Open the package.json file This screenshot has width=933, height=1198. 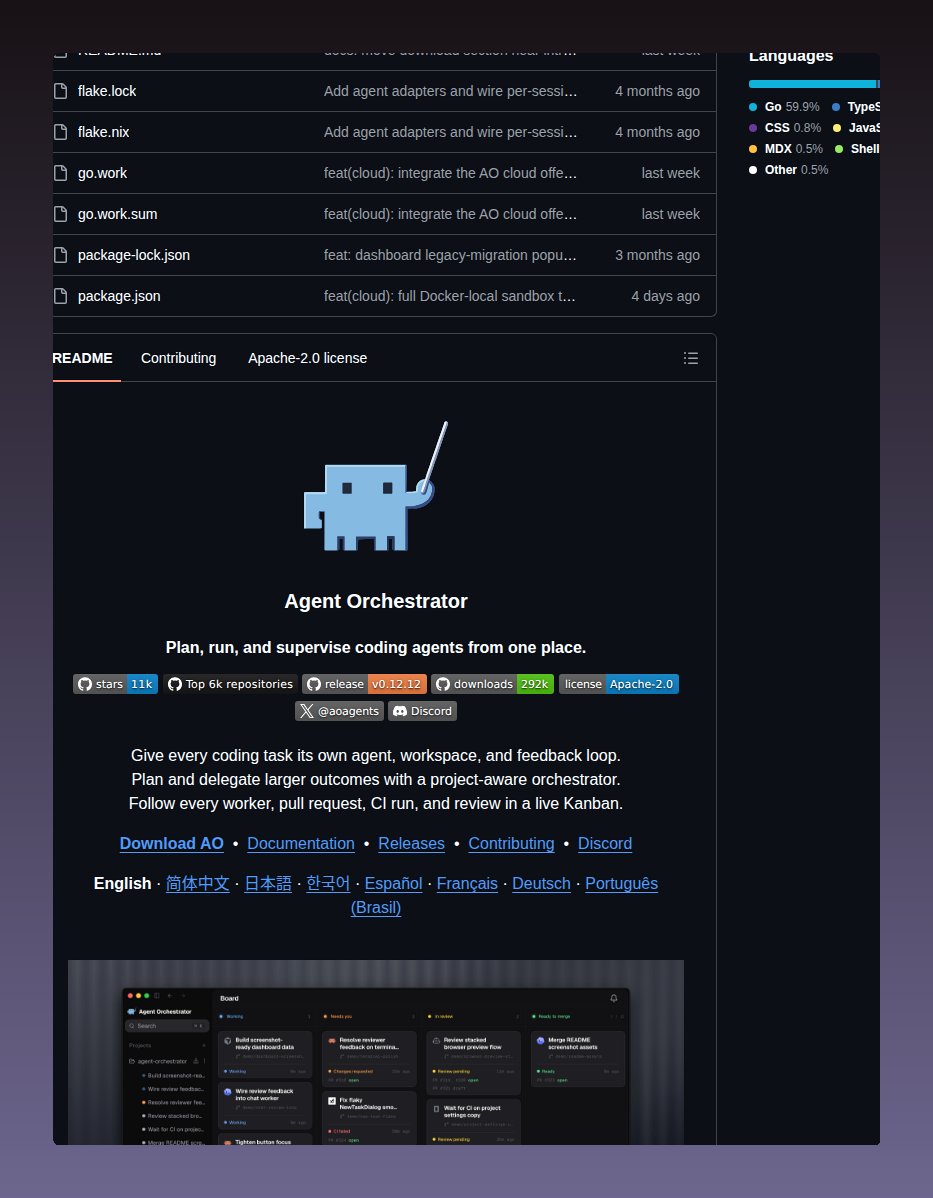[x=119, y=296]
